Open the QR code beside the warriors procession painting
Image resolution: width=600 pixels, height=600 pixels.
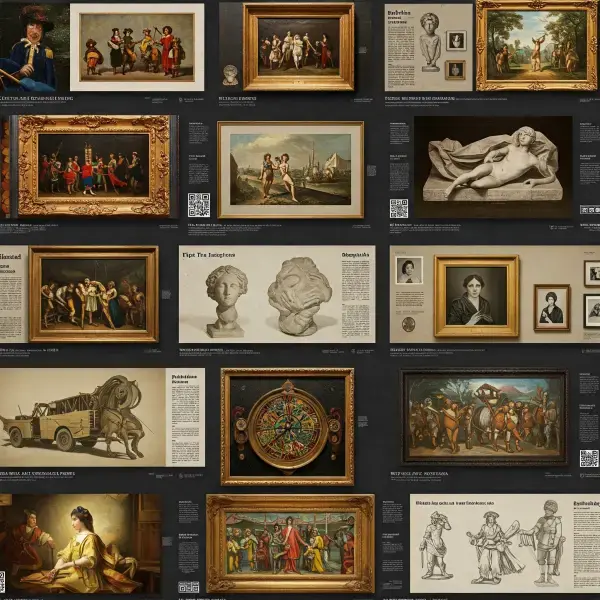click(589, 458)
